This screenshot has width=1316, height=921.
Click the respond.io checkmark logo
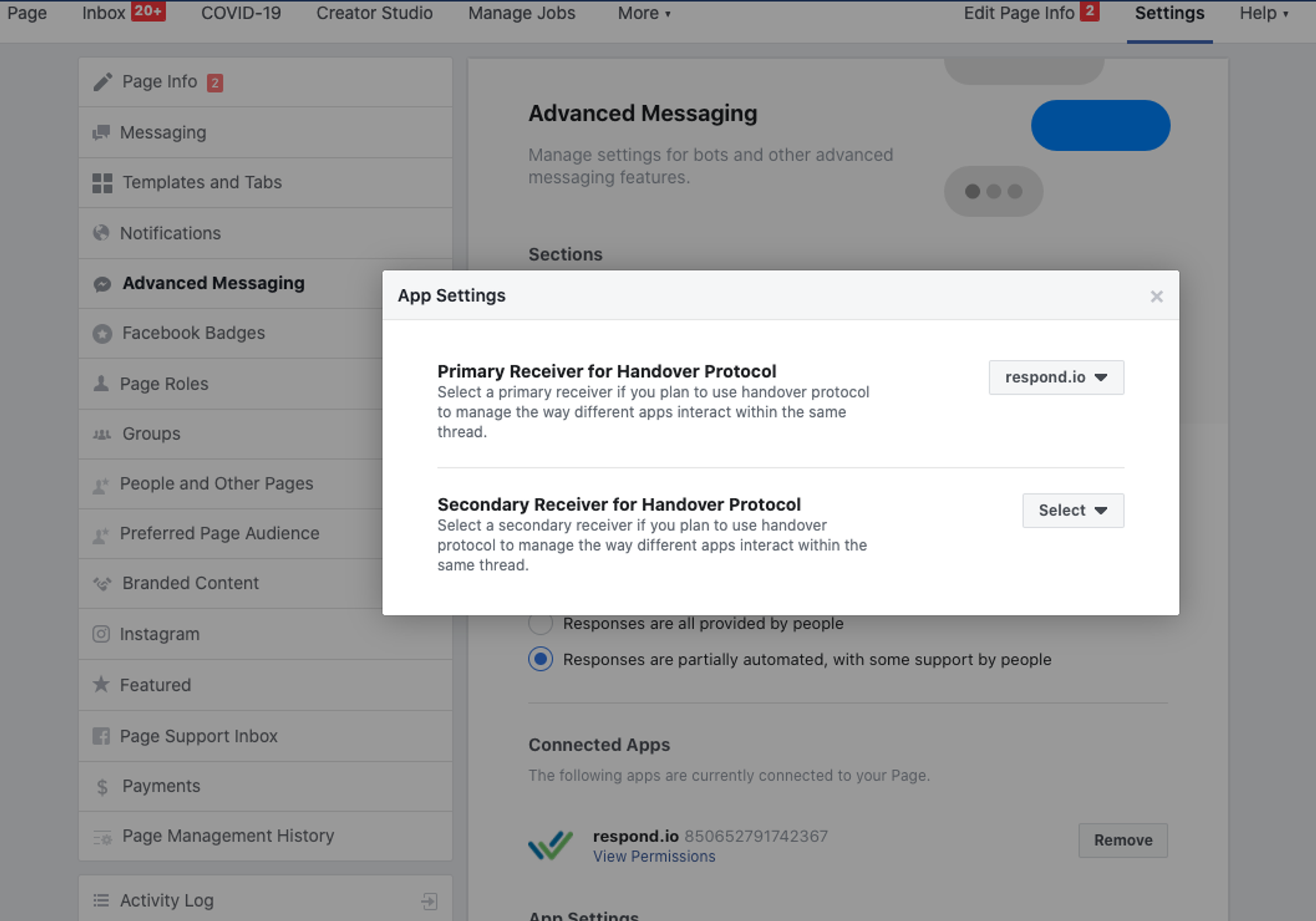[550, 845]
